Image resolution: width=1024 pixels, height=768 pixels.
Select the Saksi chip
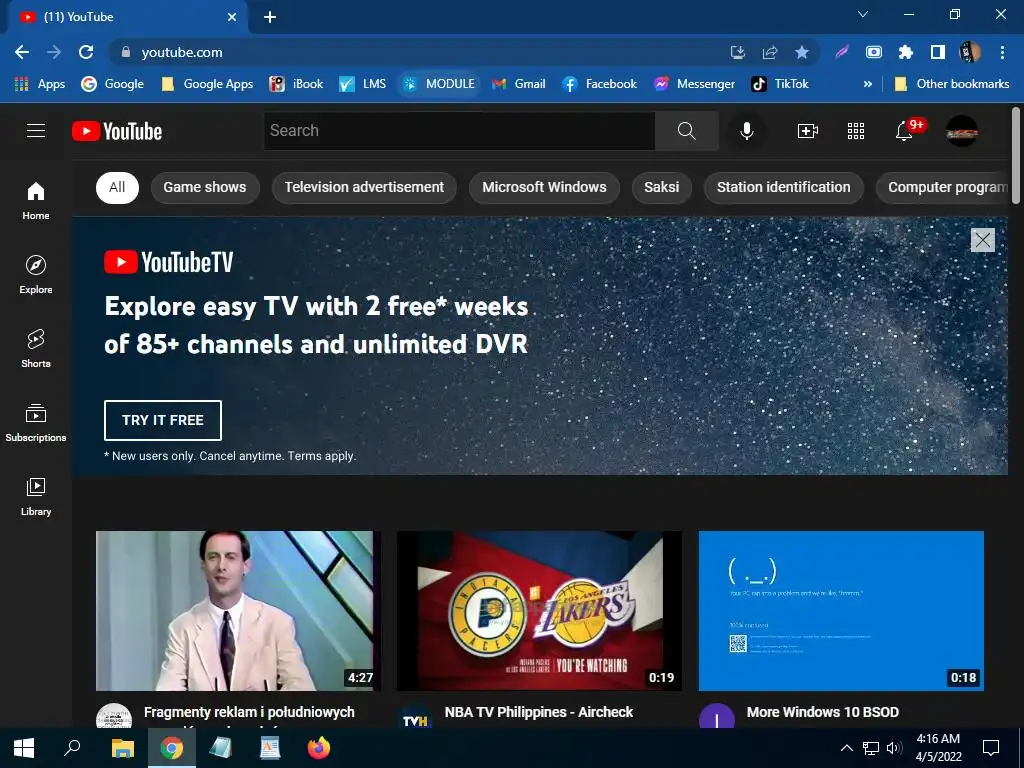point(662,187)
